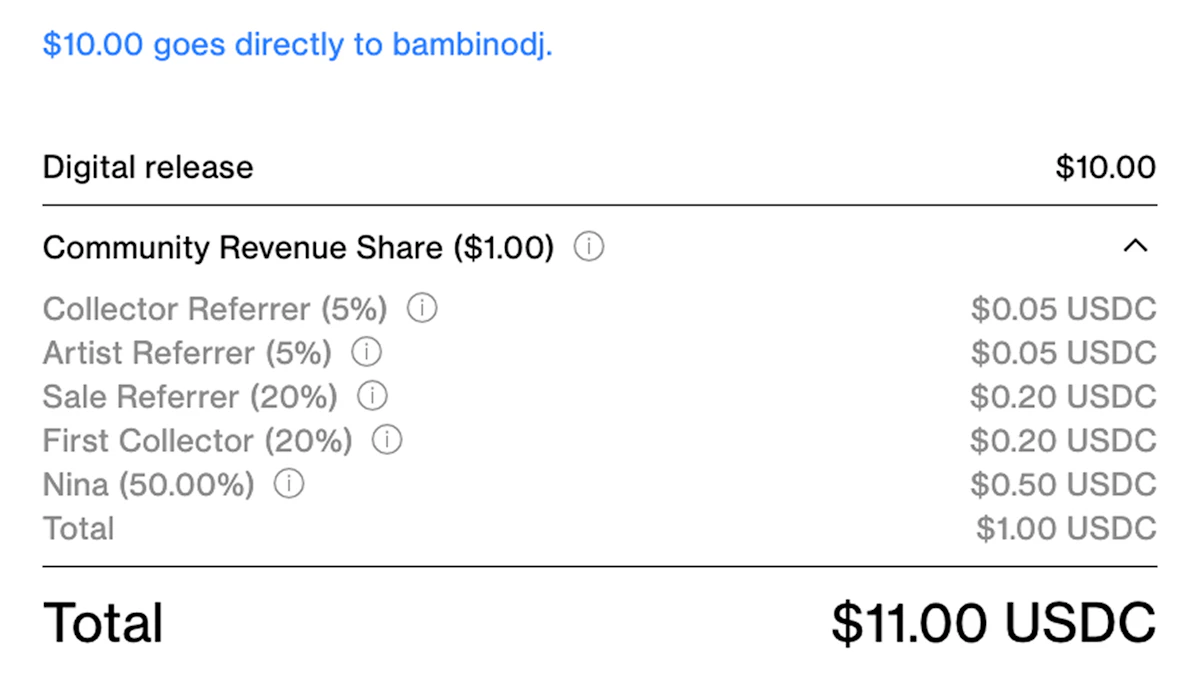Open the Artist Referrer info tooltip icon
Viewport: 1200px width, 674px height.
point(367,353)
